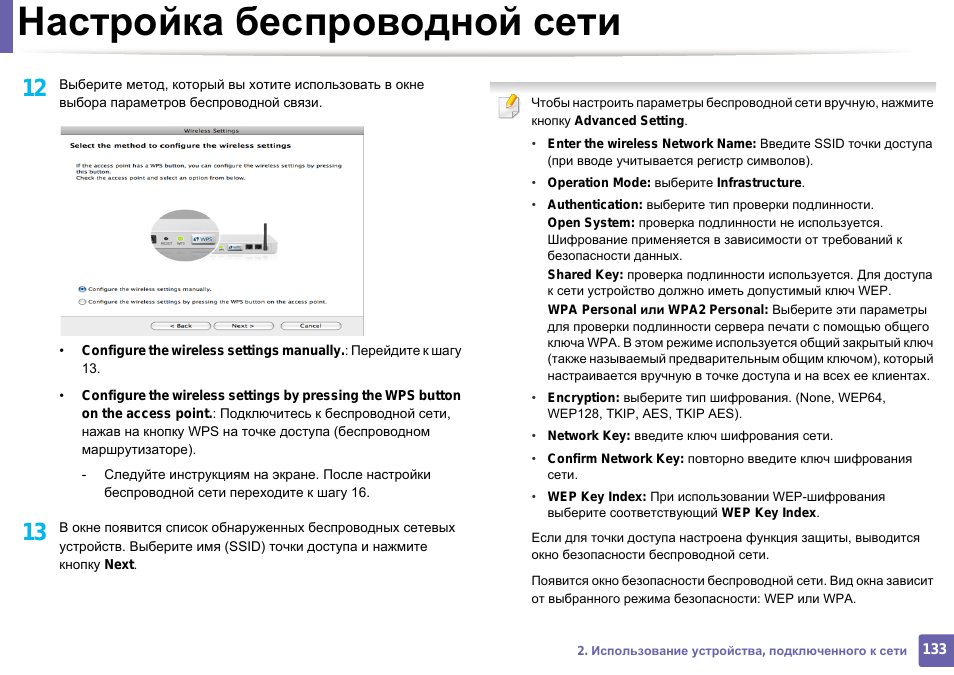Click the Back button in the dialog
954x675 pixels.
(x=183, y=325)
